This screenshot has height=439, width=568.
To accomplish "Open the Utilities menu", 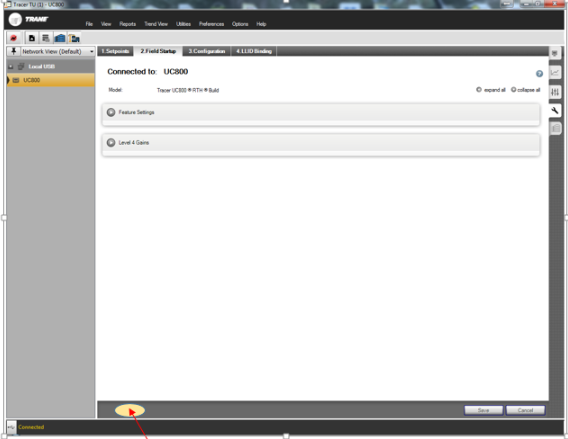I will pos(183,24).
